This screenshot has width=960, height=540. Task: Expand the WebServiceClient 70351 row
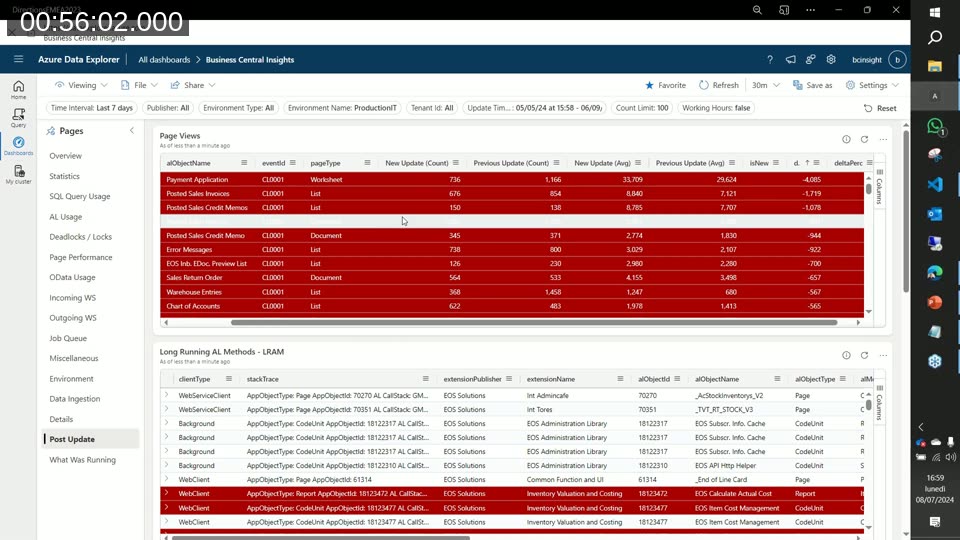pos(167,409)
